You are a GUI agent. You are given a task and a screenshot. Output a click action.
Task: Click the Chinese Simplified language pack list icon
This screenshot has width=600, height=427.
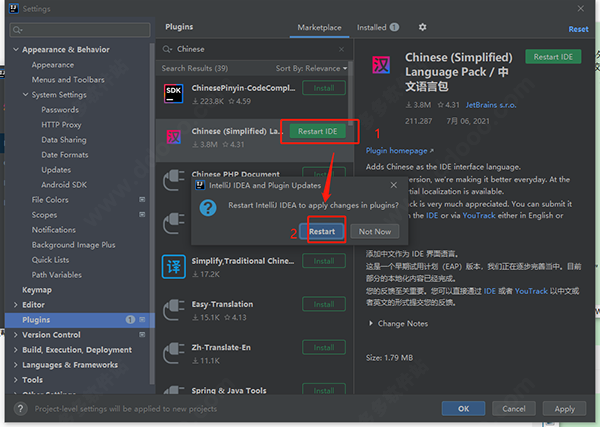pyautogui.click(x=174, y=137)
